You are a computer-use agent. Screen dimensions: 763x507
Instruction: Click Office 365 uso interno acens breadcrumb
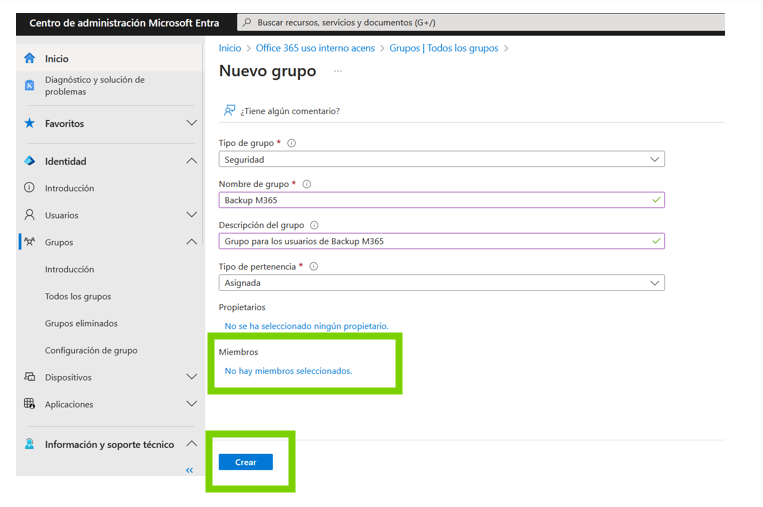[315, 48]
